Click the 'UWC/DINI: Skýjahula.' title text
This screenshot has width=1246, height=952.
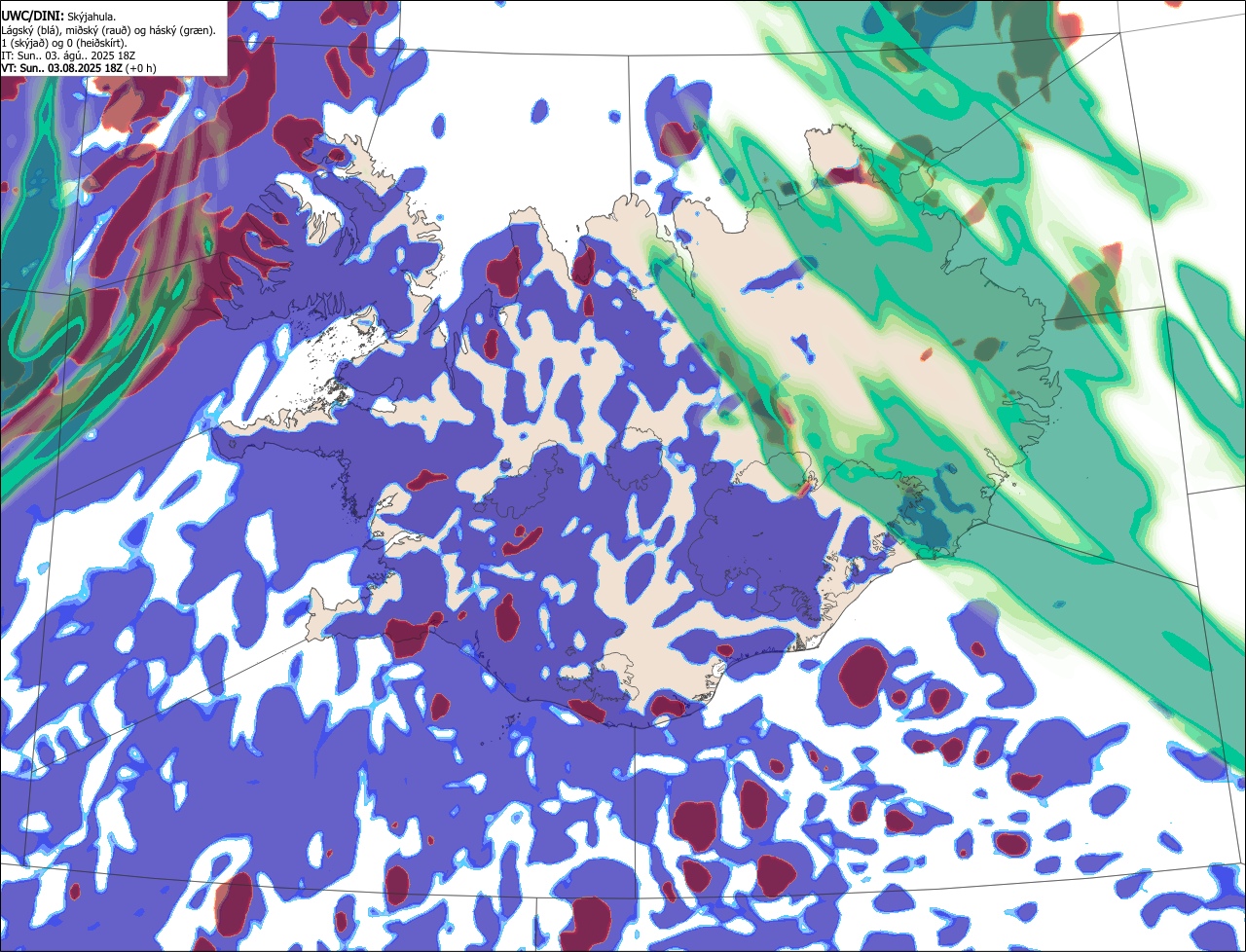tap(58, 16)
